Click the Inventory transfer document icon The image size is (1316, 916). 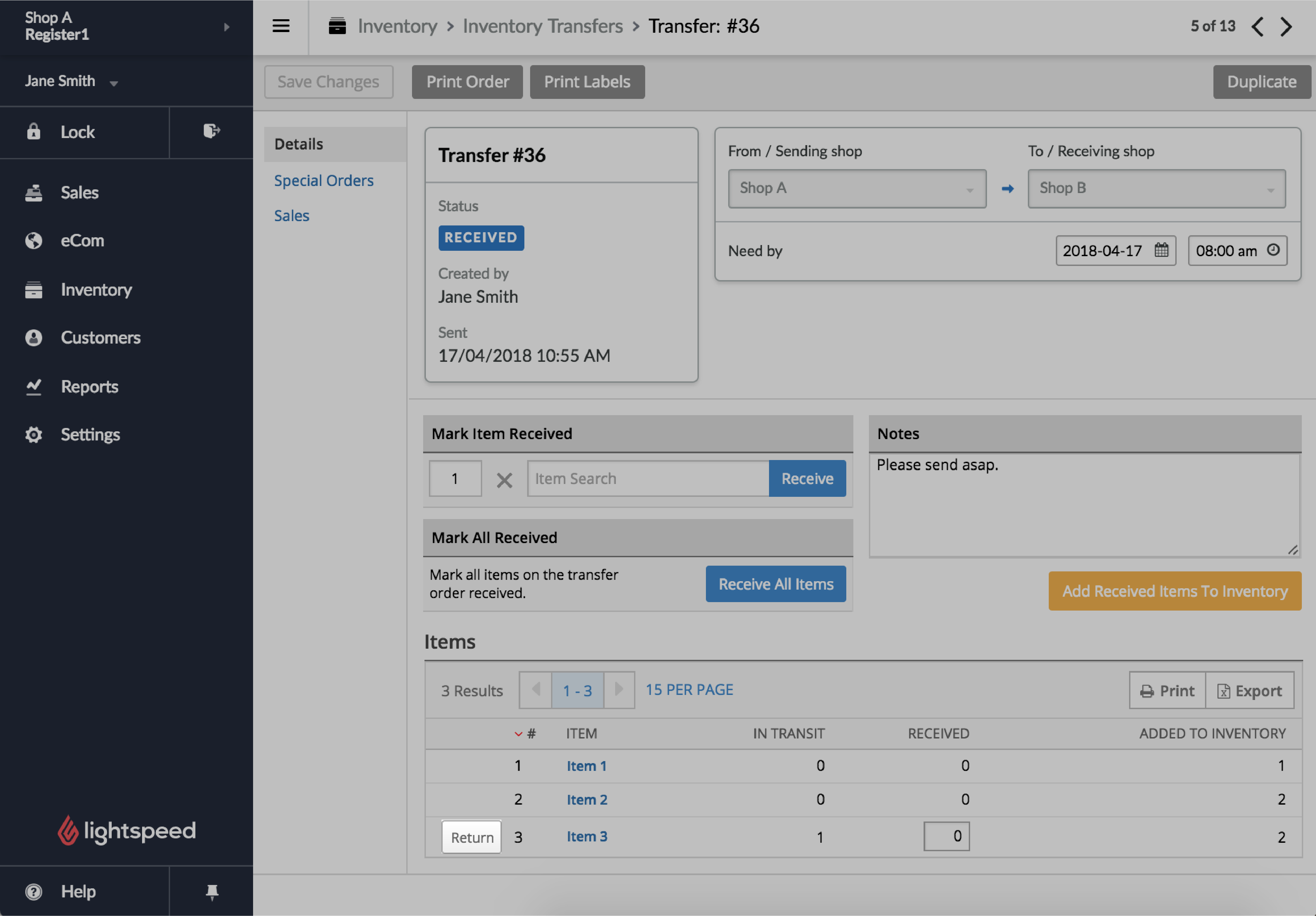(338, 25)
